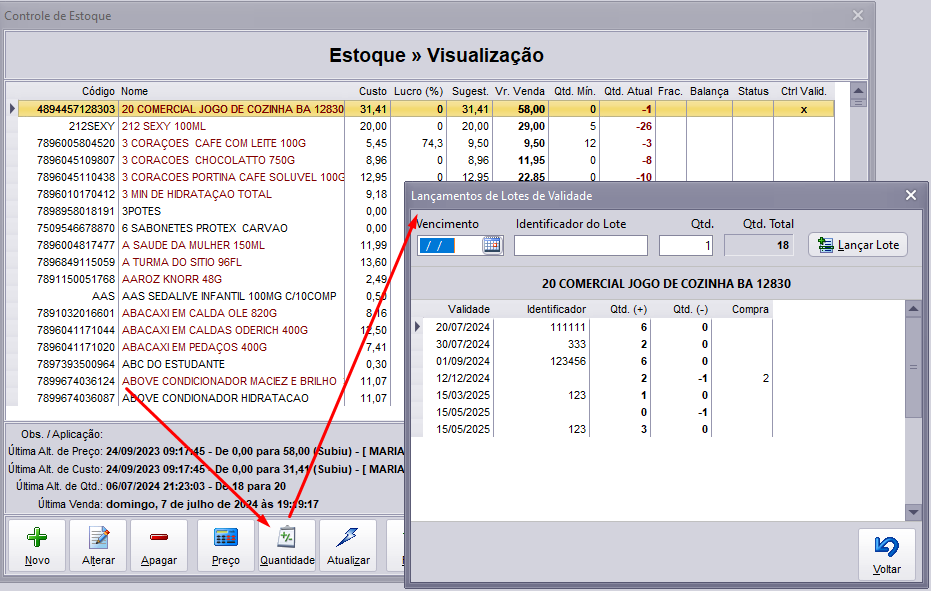
Task: Select lot row dated 01/09/2024
Action: [597, 361]
